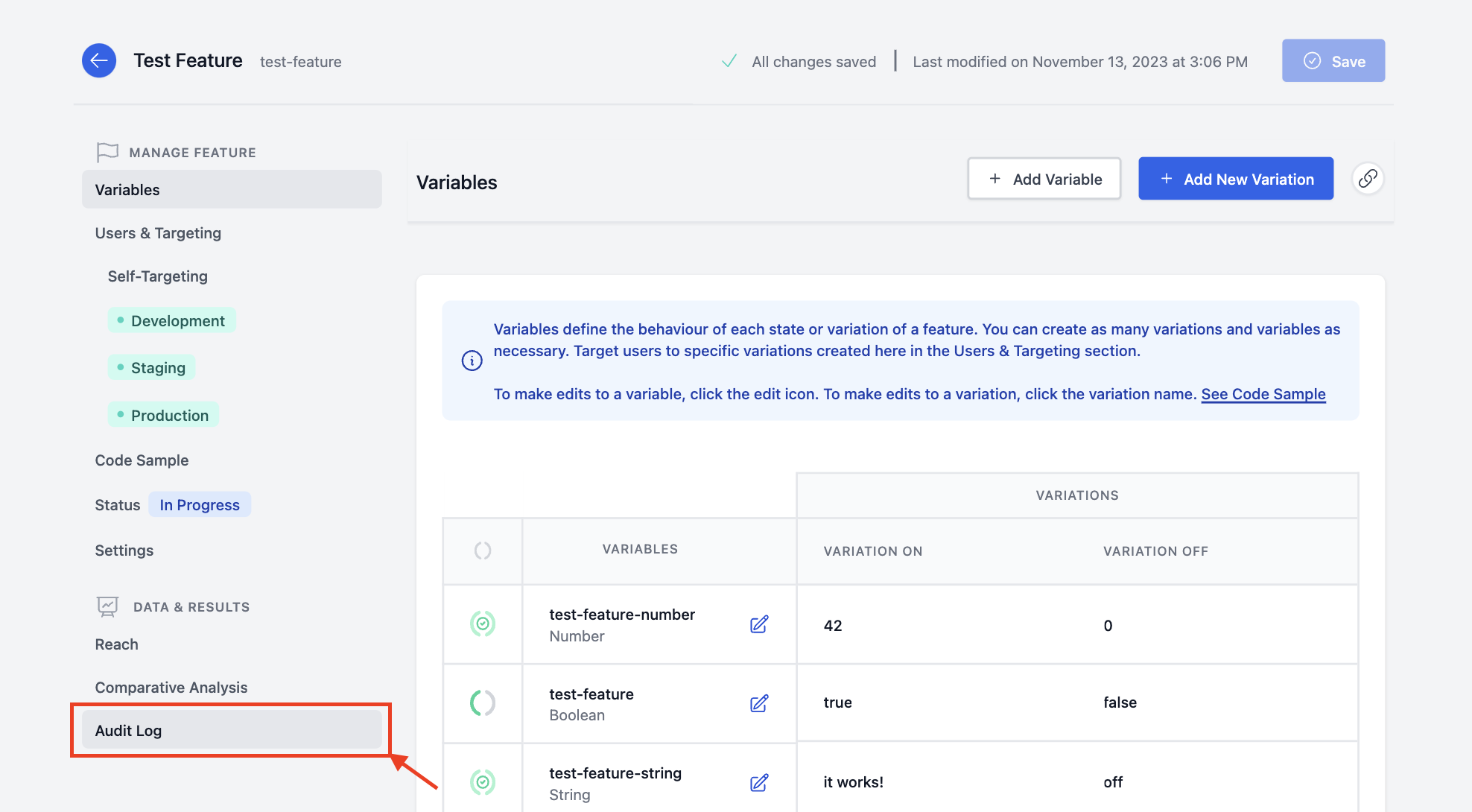Click the link icon beside Add New Variation
The height and width of the screenshot is (812, 1472).
pyautogui.click(x=1367, y=179)
